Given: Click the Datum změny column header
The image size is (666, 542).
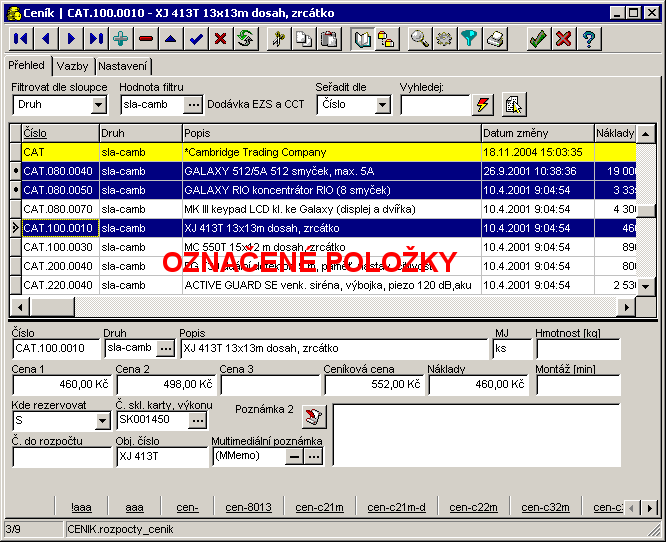Looking at the screenshot, I should 535,133.
